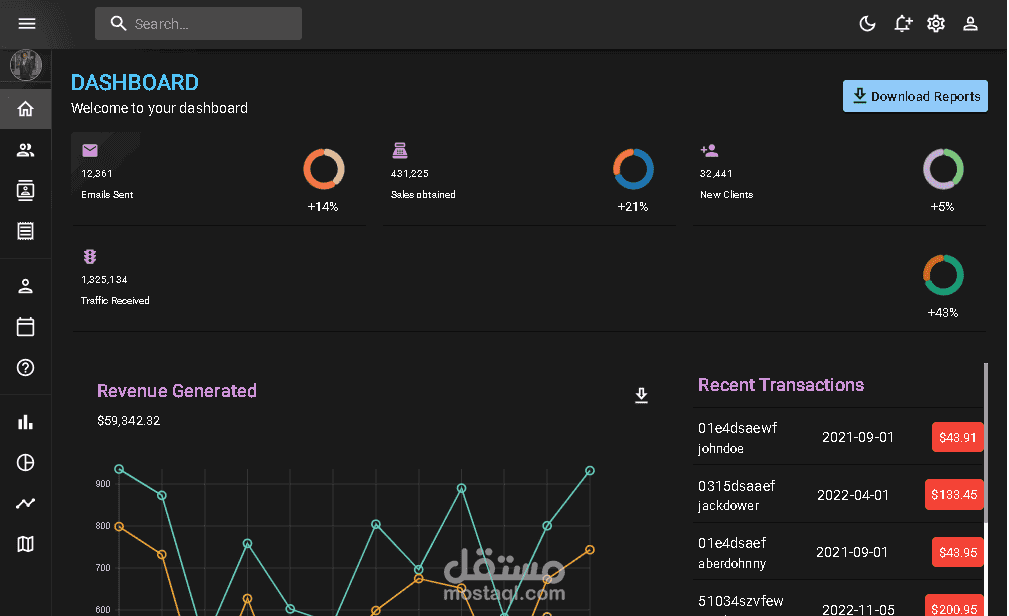The image size is (1009, 616).
Task: Open the hamburger menu icon
Action: pyautogui.click(x=26, y=24)
